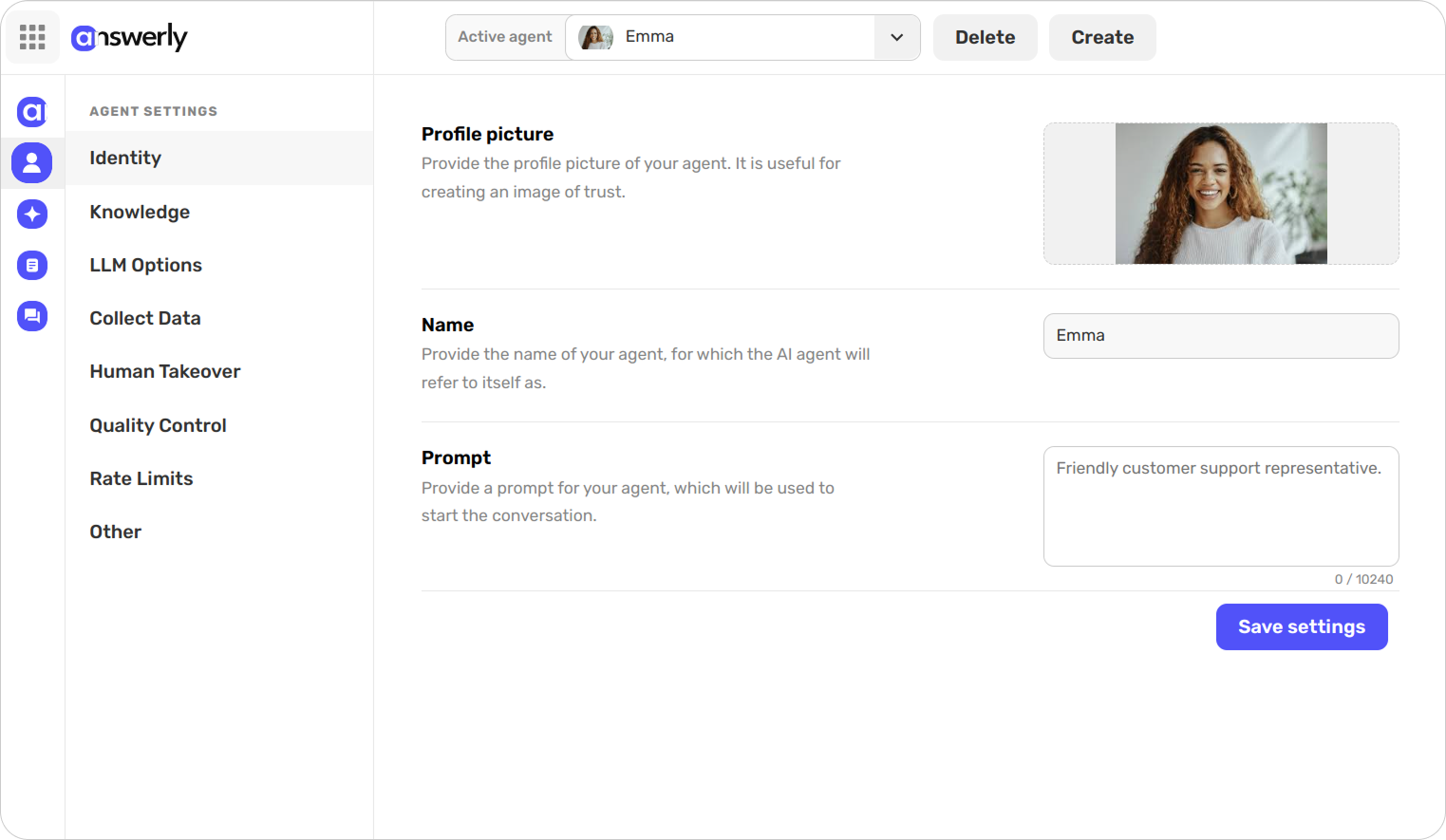Click the profile picture upload thumbnail
Viewport: 1446px width, 840px height.
pyautogui.click(x=1221, y=194)
